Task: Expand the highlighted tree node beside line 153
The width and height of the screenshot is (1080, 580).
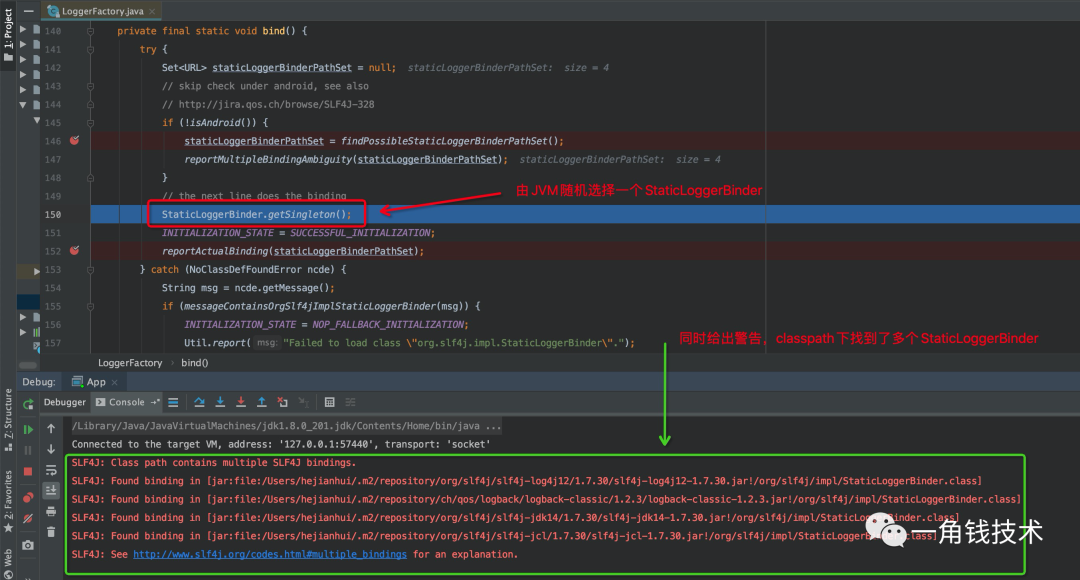Action: tap(37, 271)
